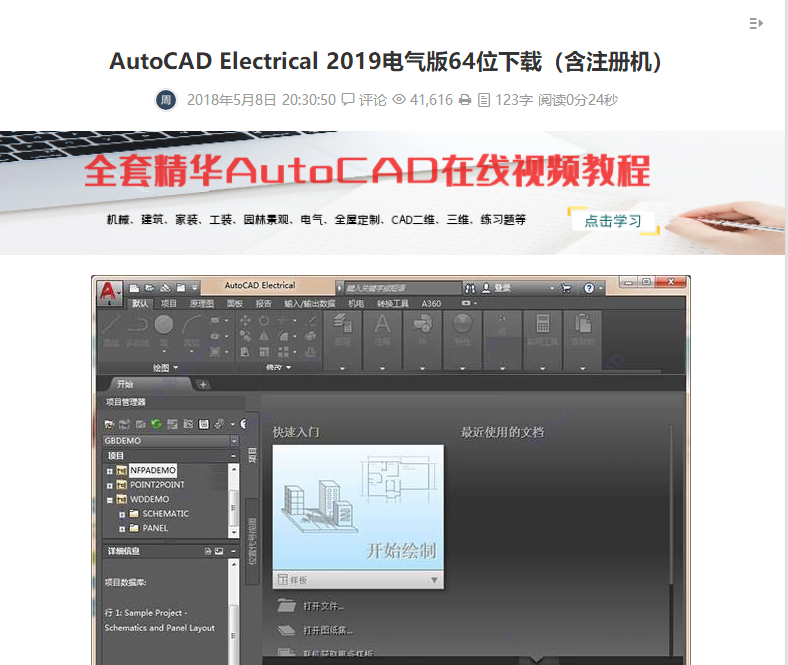This screenshot has height=665, width=788.
Task: Click the shopping cart icon in title bar
Action: click(x=567, y=288)
